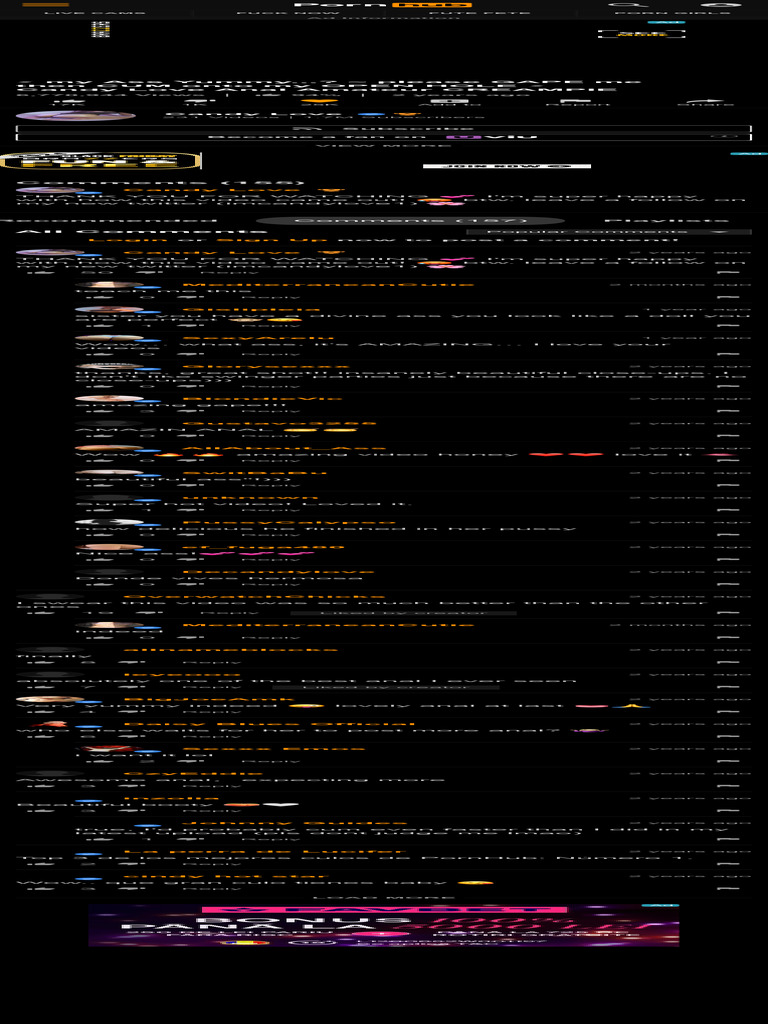This screenshot has height=1024, width=768.
Task: Click the Report flag icon below the video
Action: (575, 103)
